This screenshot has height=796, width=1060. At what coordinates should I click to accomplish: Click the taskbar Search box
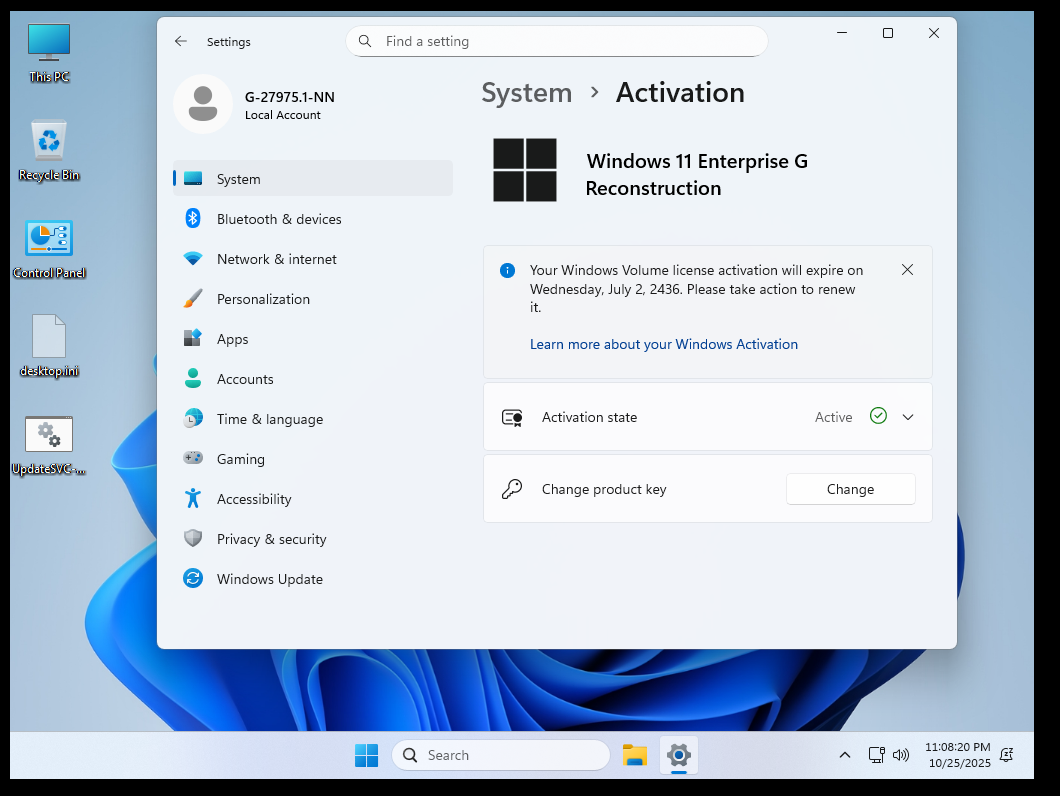coord(500,755)
